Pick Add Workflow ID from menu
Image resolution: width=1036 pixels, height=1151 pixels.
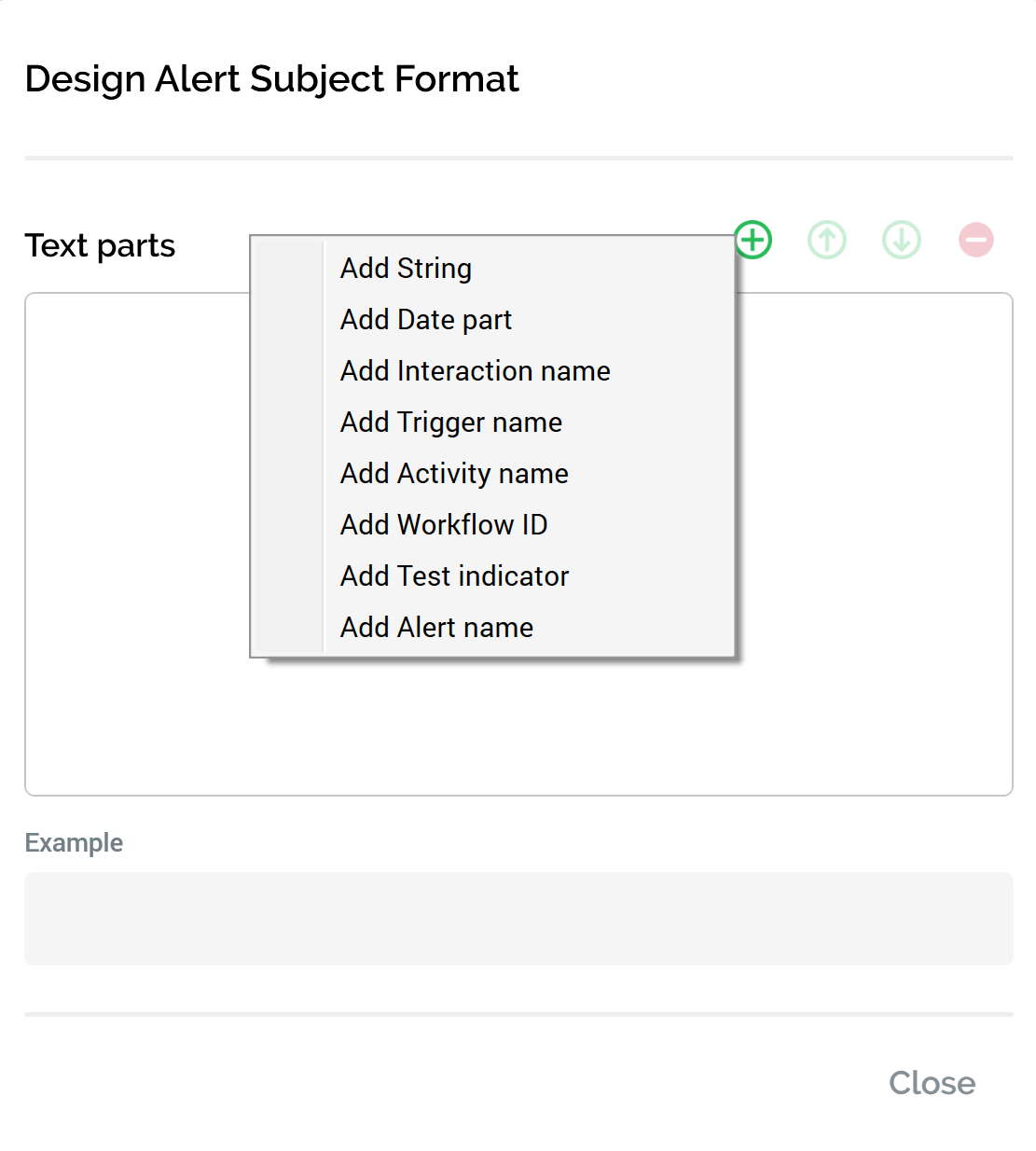coord(444,525)
